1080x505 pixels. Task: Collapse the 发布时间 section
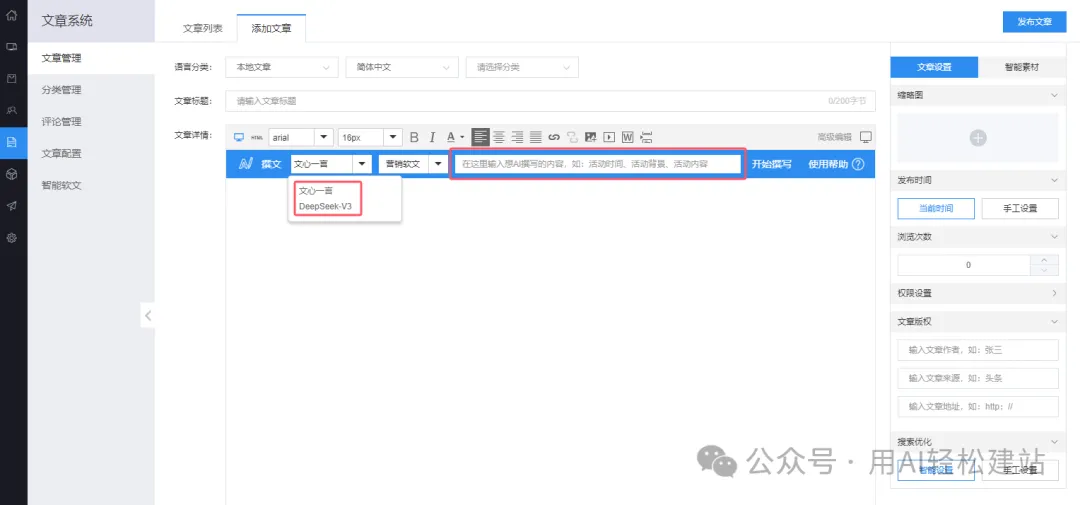1053,181
